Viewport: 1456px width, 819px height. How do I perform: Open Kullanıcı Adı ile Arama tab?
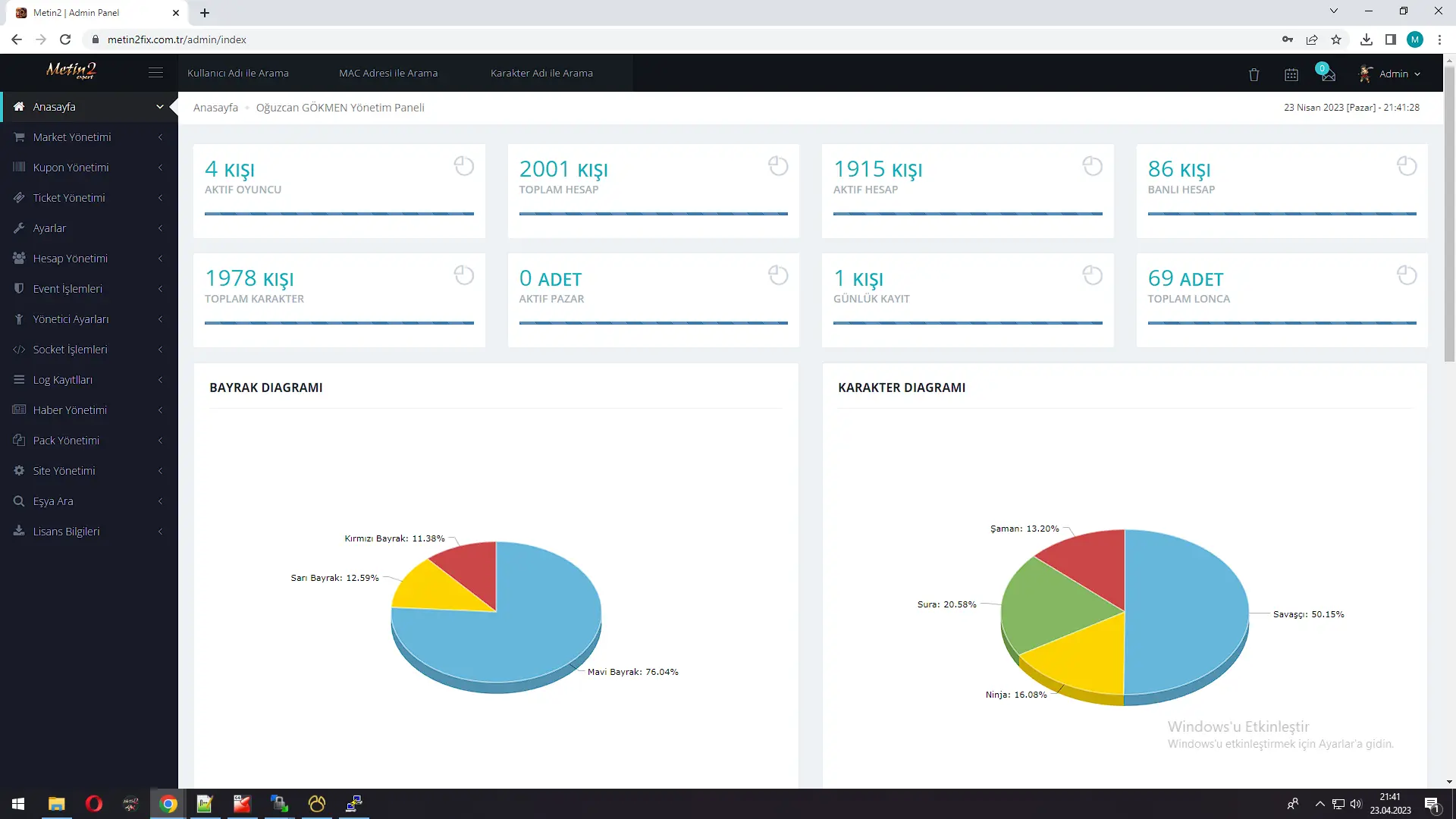click(x=238, y=74)
